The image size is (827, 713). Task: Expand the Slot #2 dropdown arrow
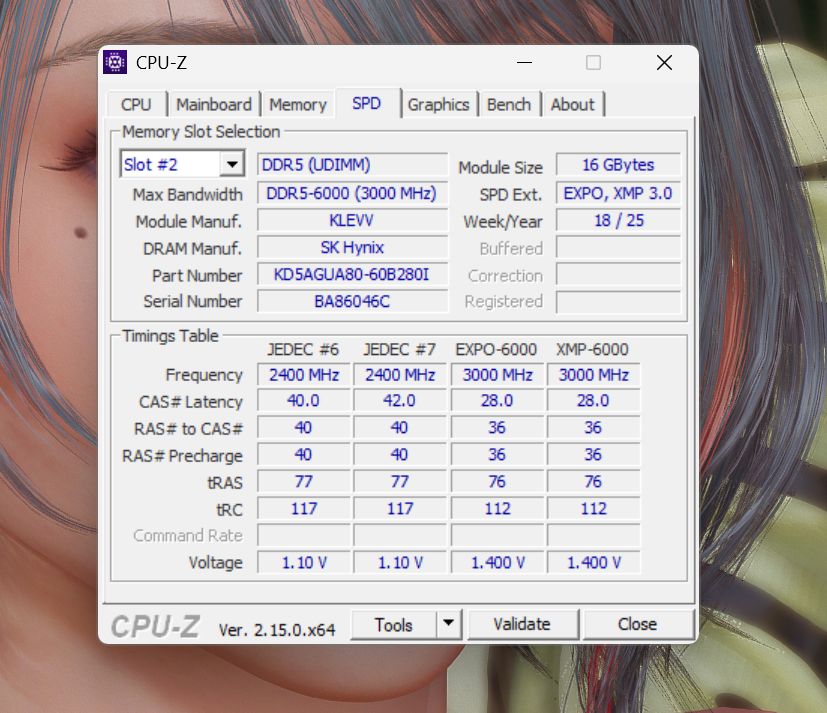coord(232,164)
